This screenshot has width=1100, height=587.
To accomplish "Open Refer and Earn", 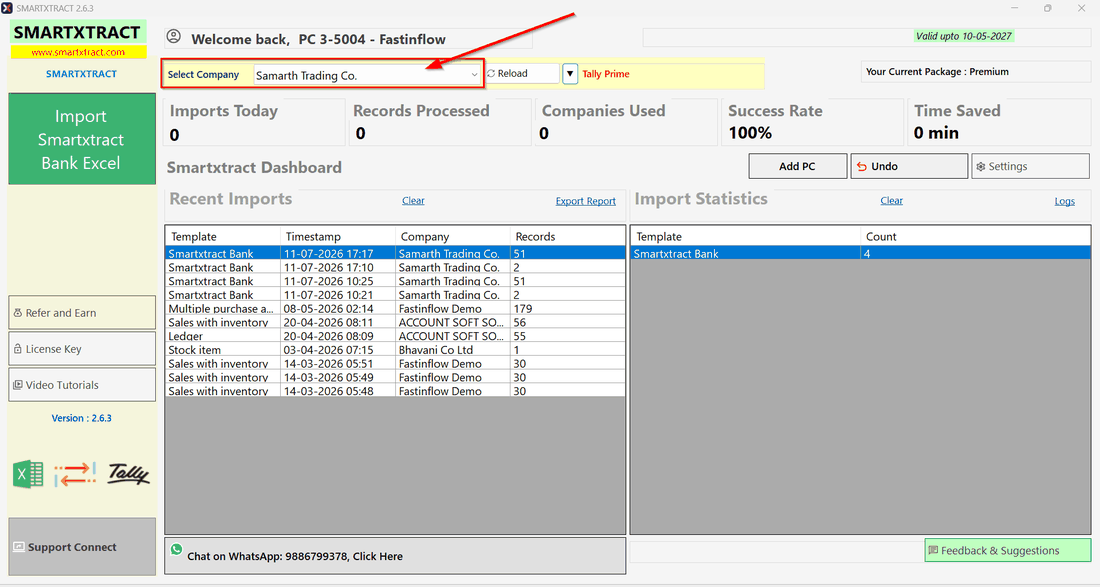I will point(82,313).
